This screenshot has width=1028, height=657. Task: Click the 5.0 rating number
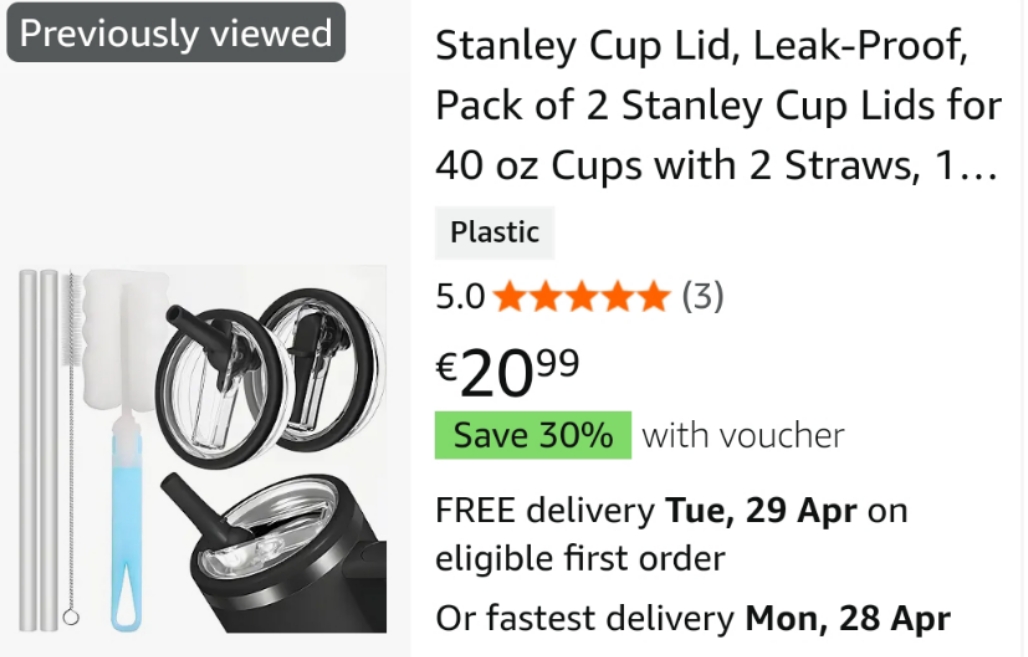(x=460, y=296)
